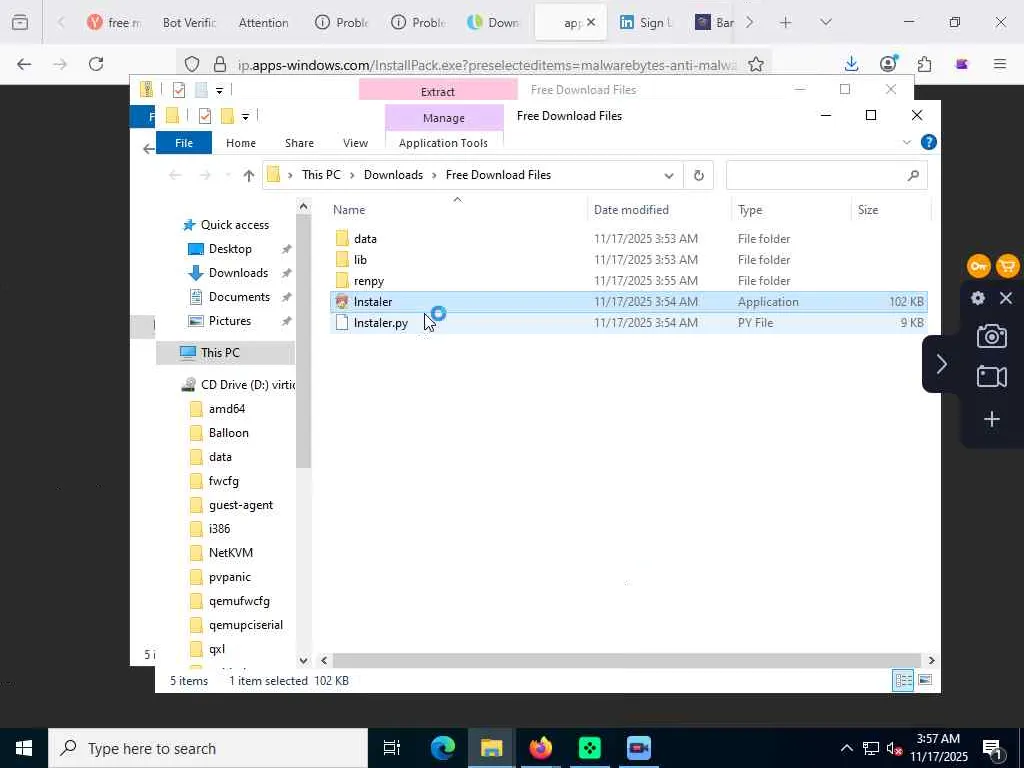Sort by Date modified column

coord(631,210)
